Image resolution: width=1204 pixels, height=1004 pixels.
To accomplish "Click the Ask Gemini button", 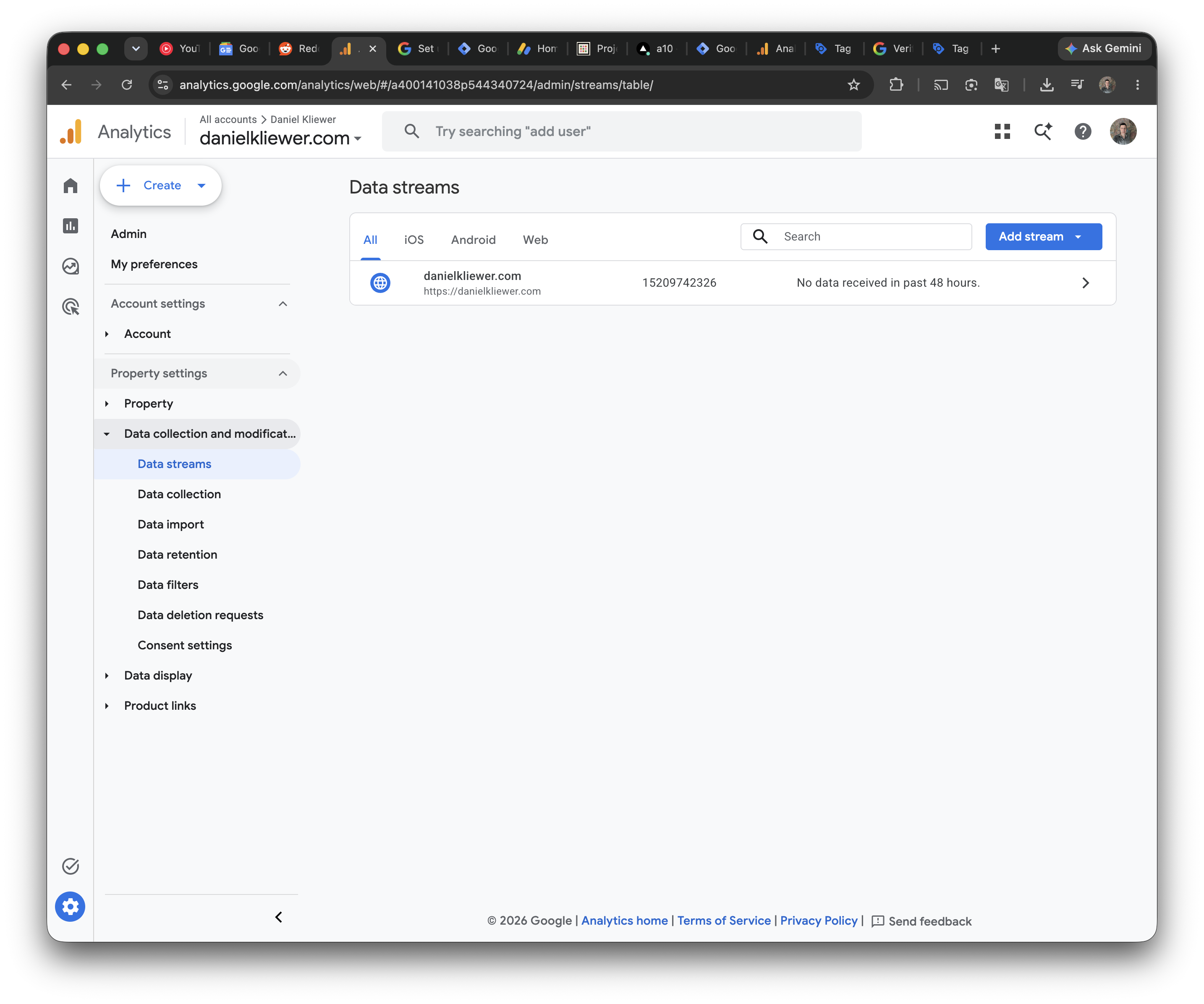I will tap(1104, 49).
